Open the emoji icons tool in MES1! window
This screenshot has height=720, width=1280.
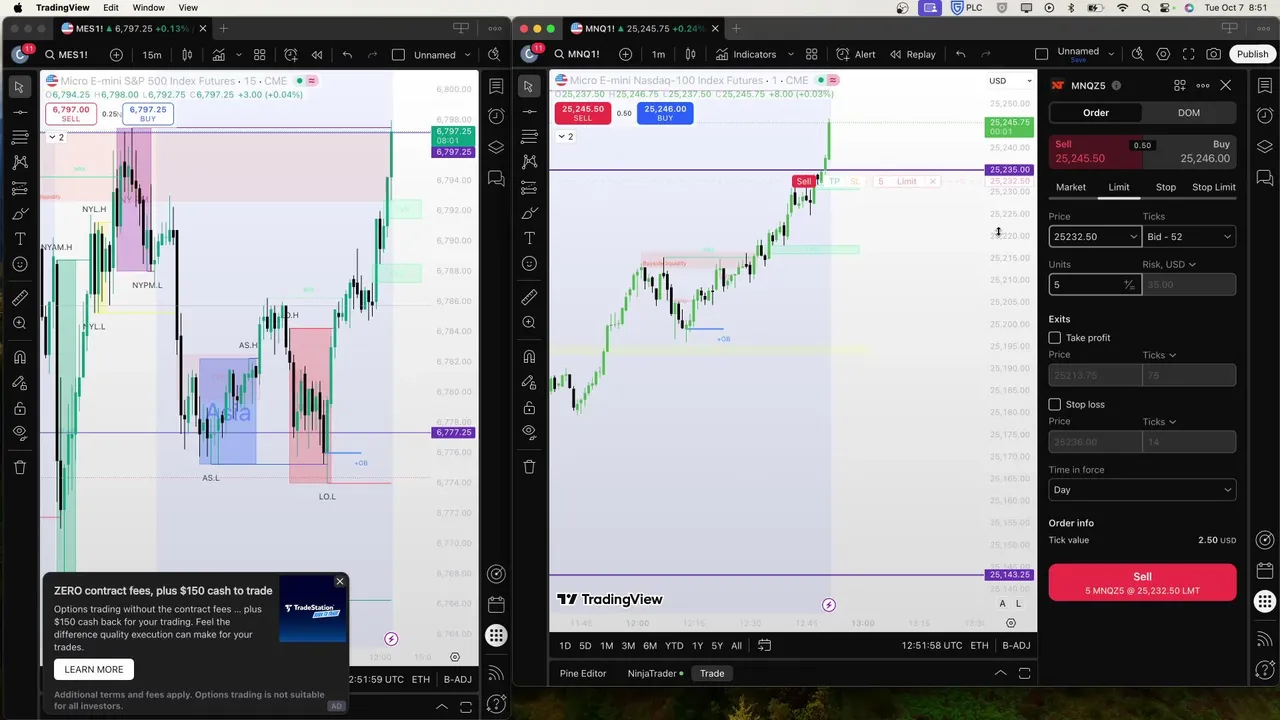(x=19, y=264)
